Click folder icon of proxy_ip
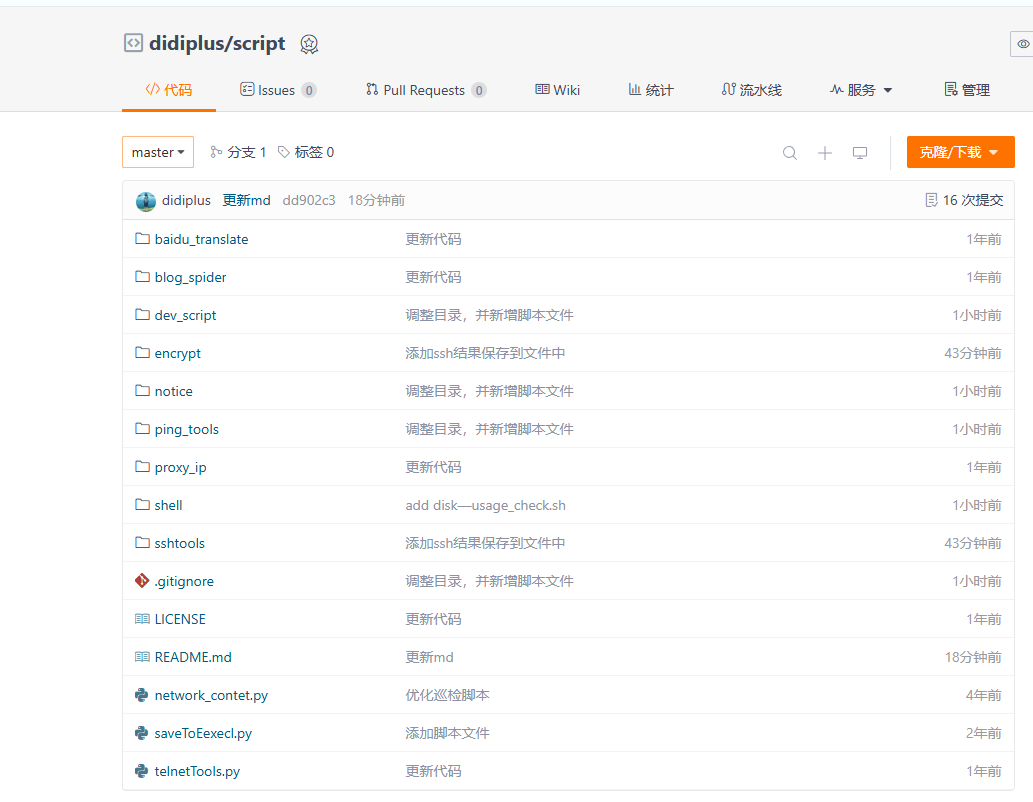Image resolution: width=1033 pixels, height=802 pixels. point(142,467)
